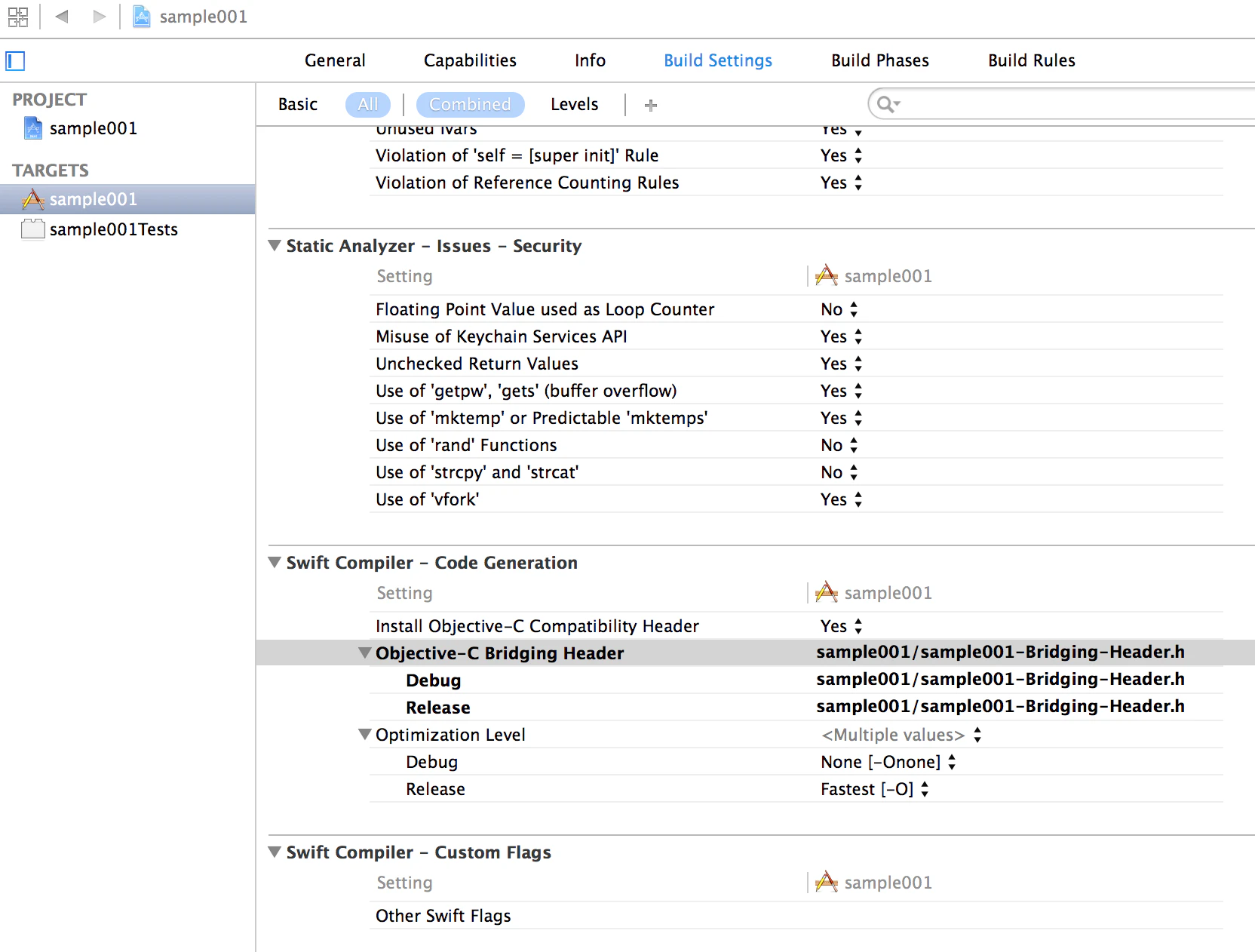Open the related items grid icon
This screenshot has width=1255, height=952.
(18, 17)
